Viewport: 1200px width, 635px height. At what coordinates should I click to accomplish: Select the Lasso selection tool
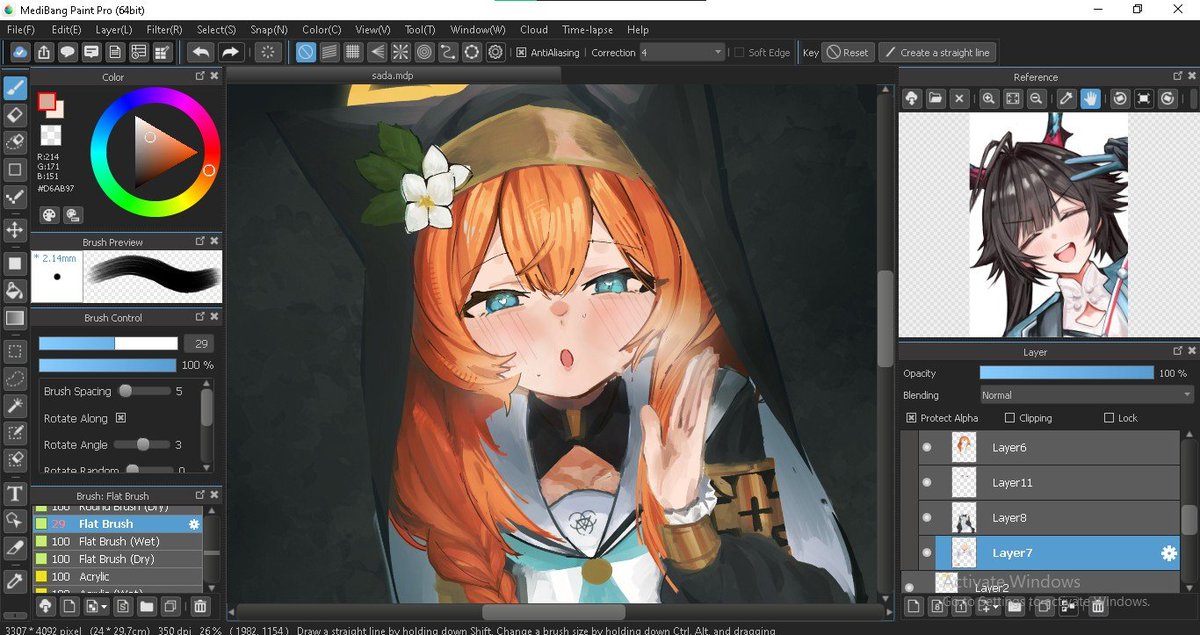[15, 378]
